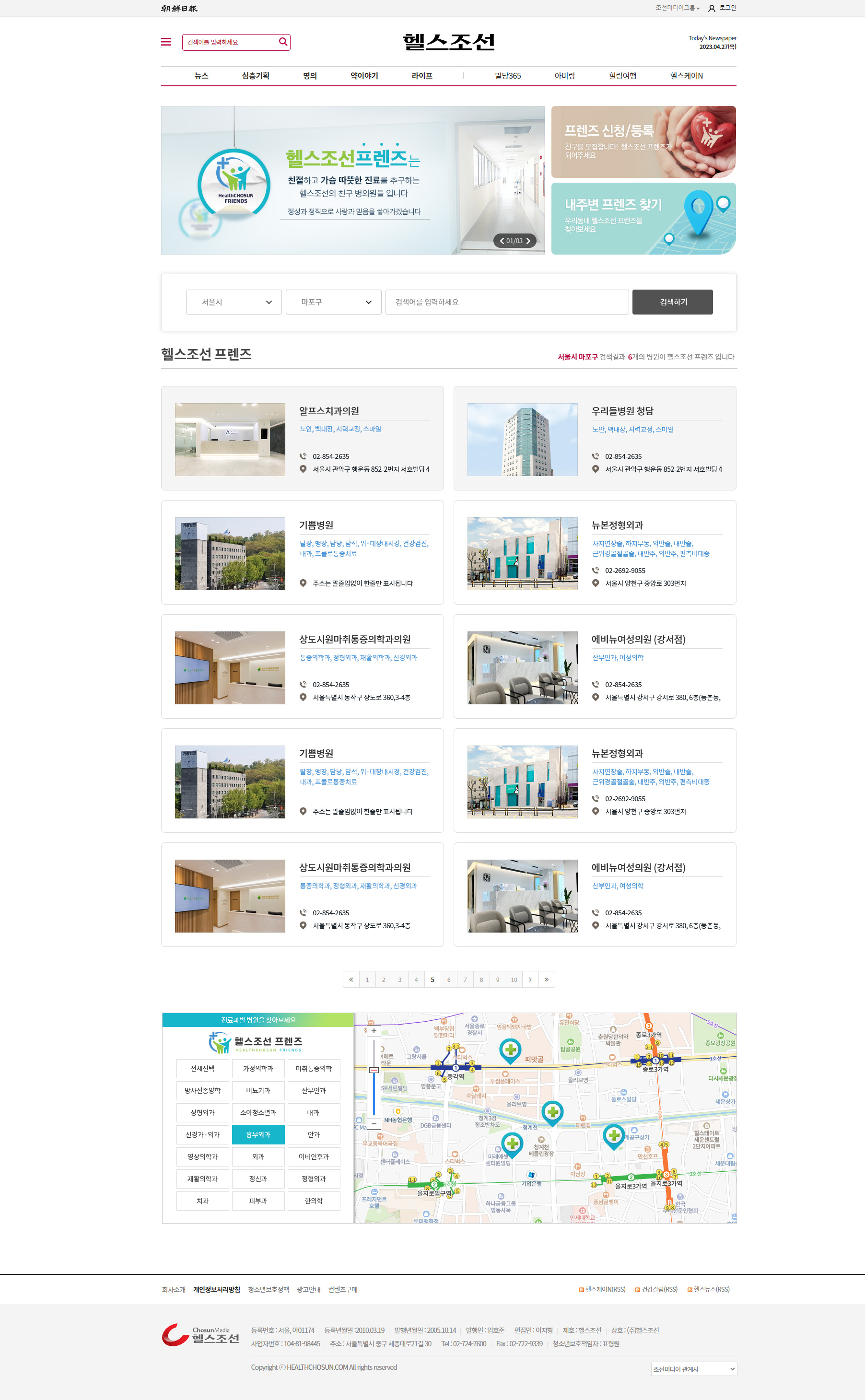Jump to first page double-arrow icon
This screenshot has height=1400, width=865.
coord(351,980)
